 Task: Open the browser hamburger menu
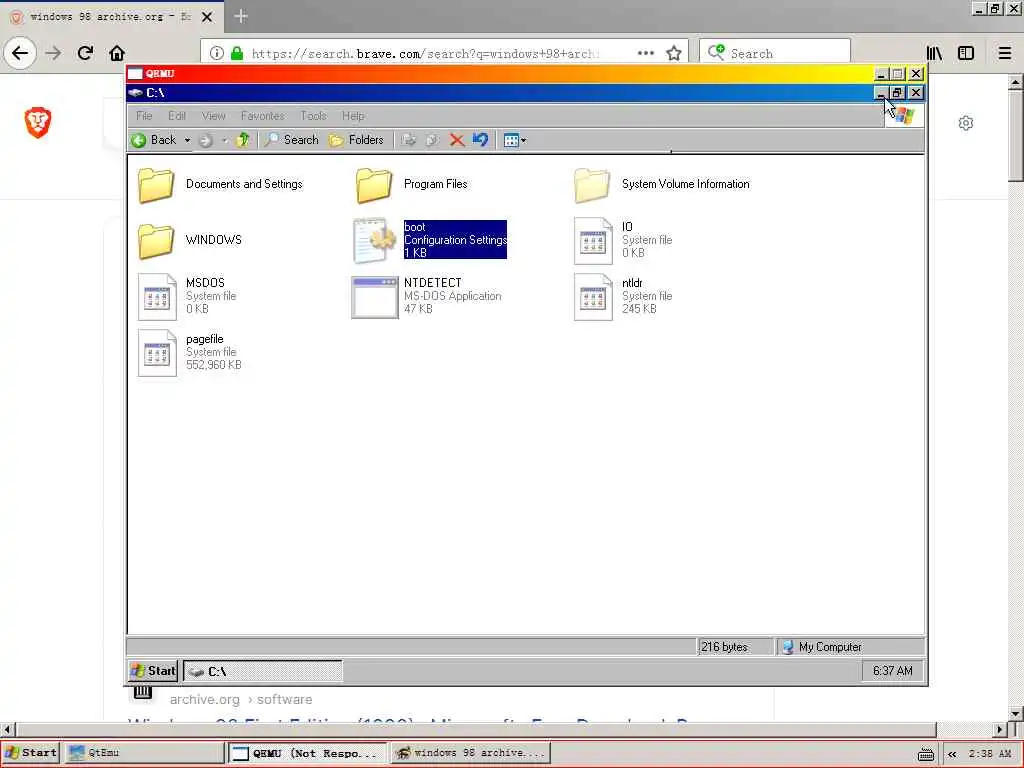click(x=1004, y=53)
